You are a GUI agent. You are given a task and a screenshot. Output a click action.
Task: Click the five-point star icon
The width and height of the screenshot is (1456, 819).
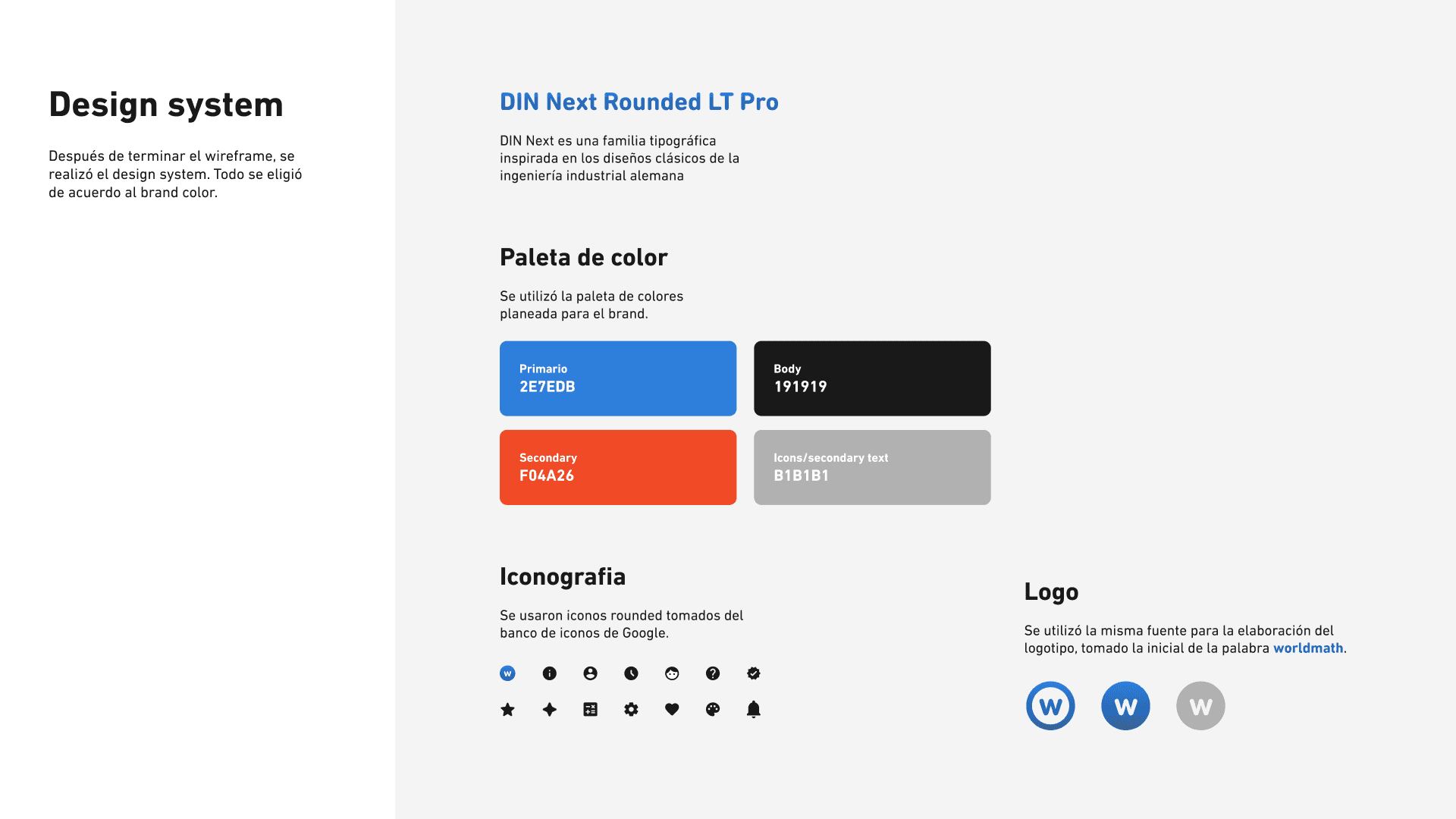pyautogui.click(x=508, y=710)
